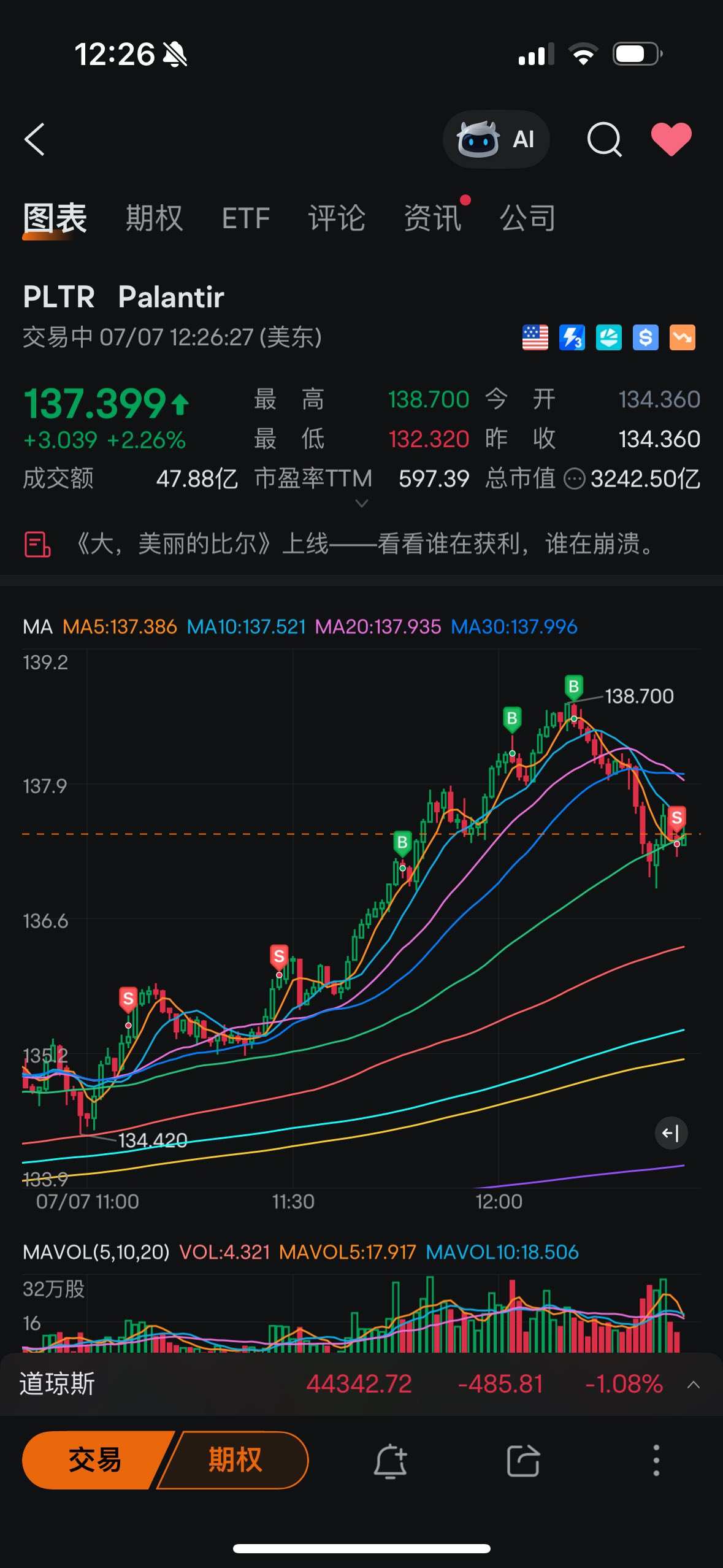Switch to the 图表 tab
723x1568 pixels.
tap(55, 218)
